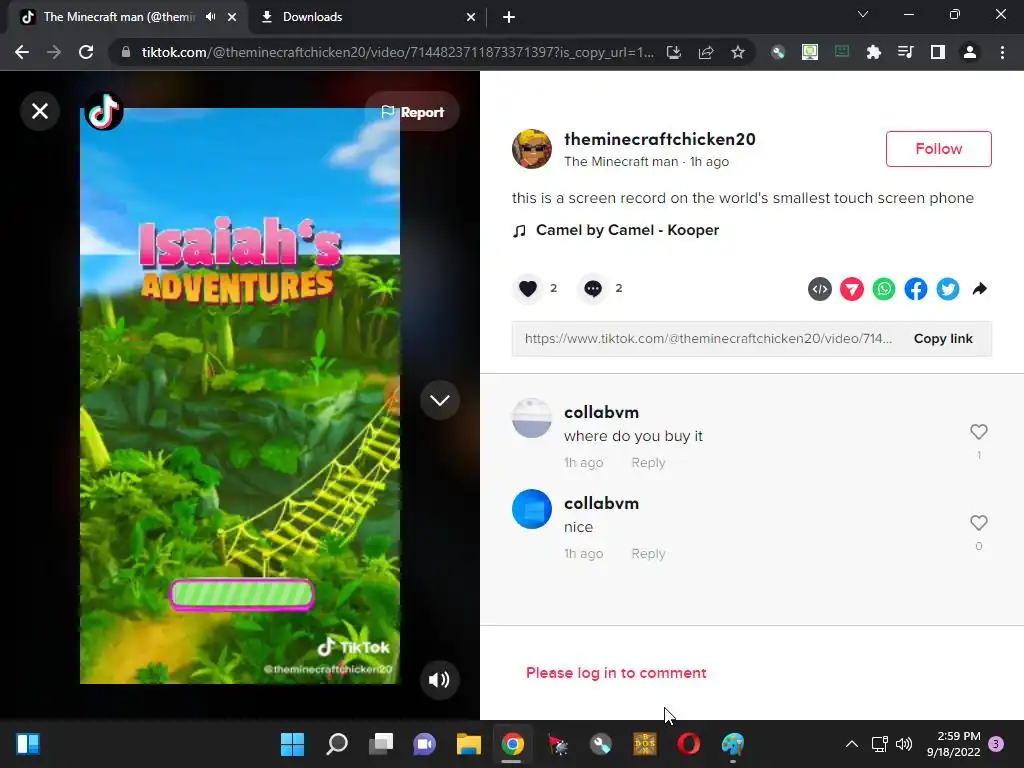Expand more share options arrow
Viewport: 1024px width, 768px height.
coord(980,289)
